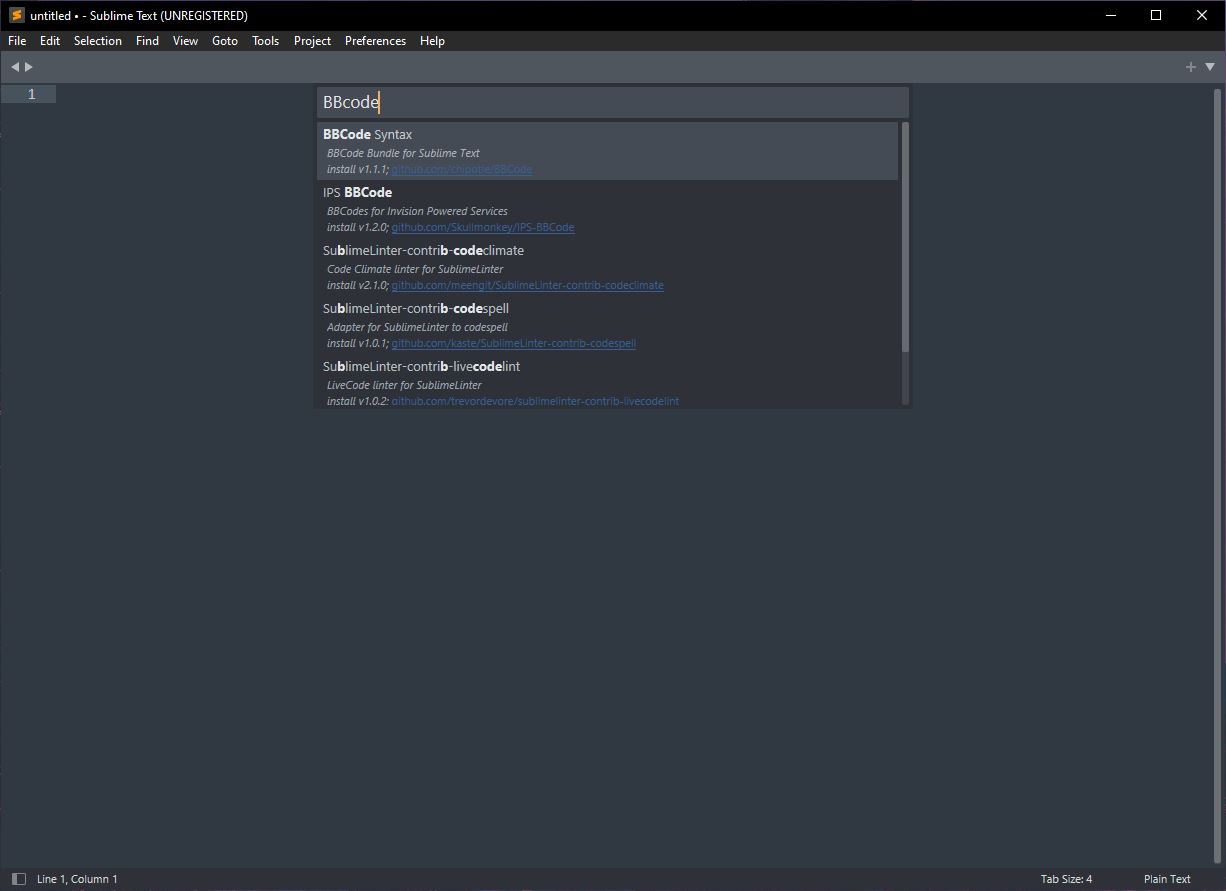Click 'BBCode Bundle for Sublime Text' description
Screen dimensions: 1226x891
[x=403, y=153]
